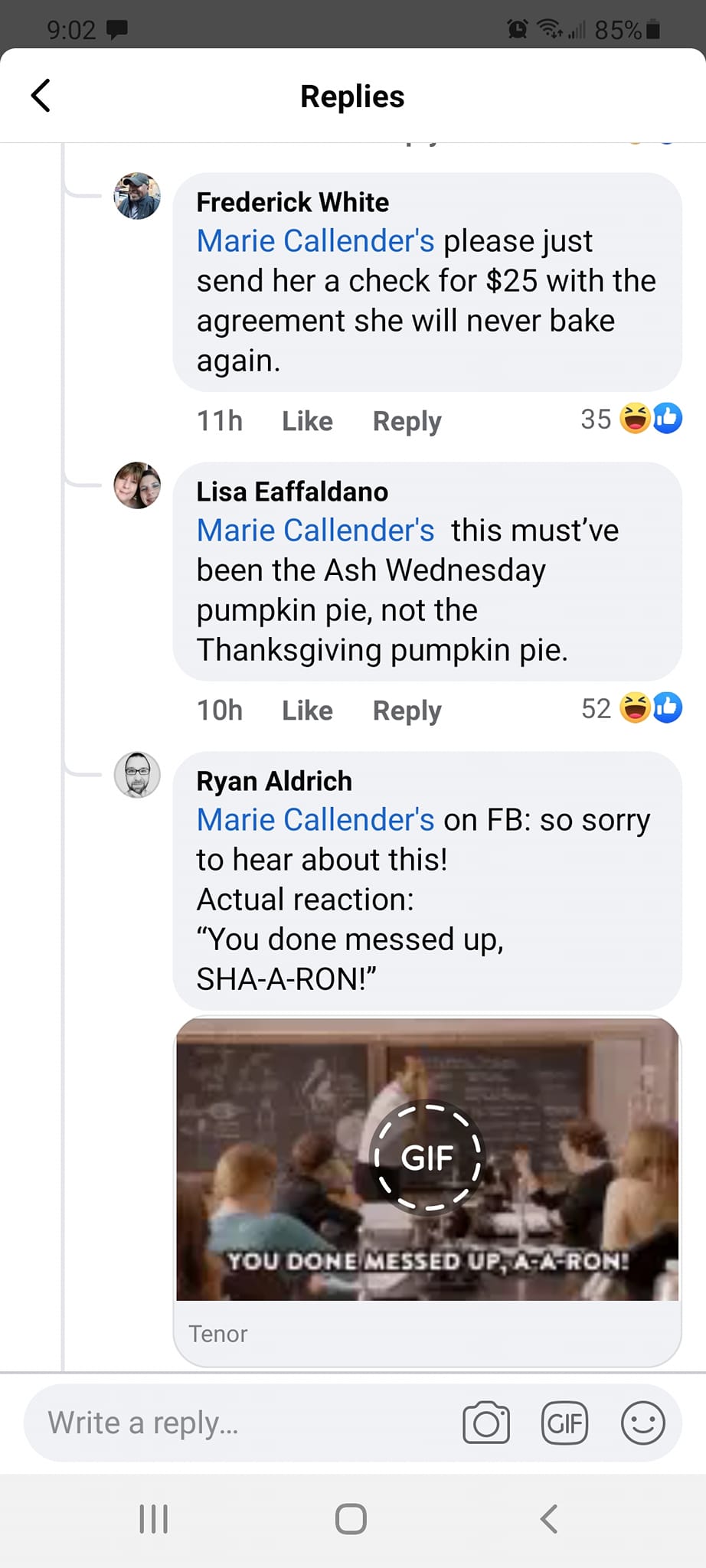
Task: Open Frederick White's profile picture
Action: (x=137, y=196)
